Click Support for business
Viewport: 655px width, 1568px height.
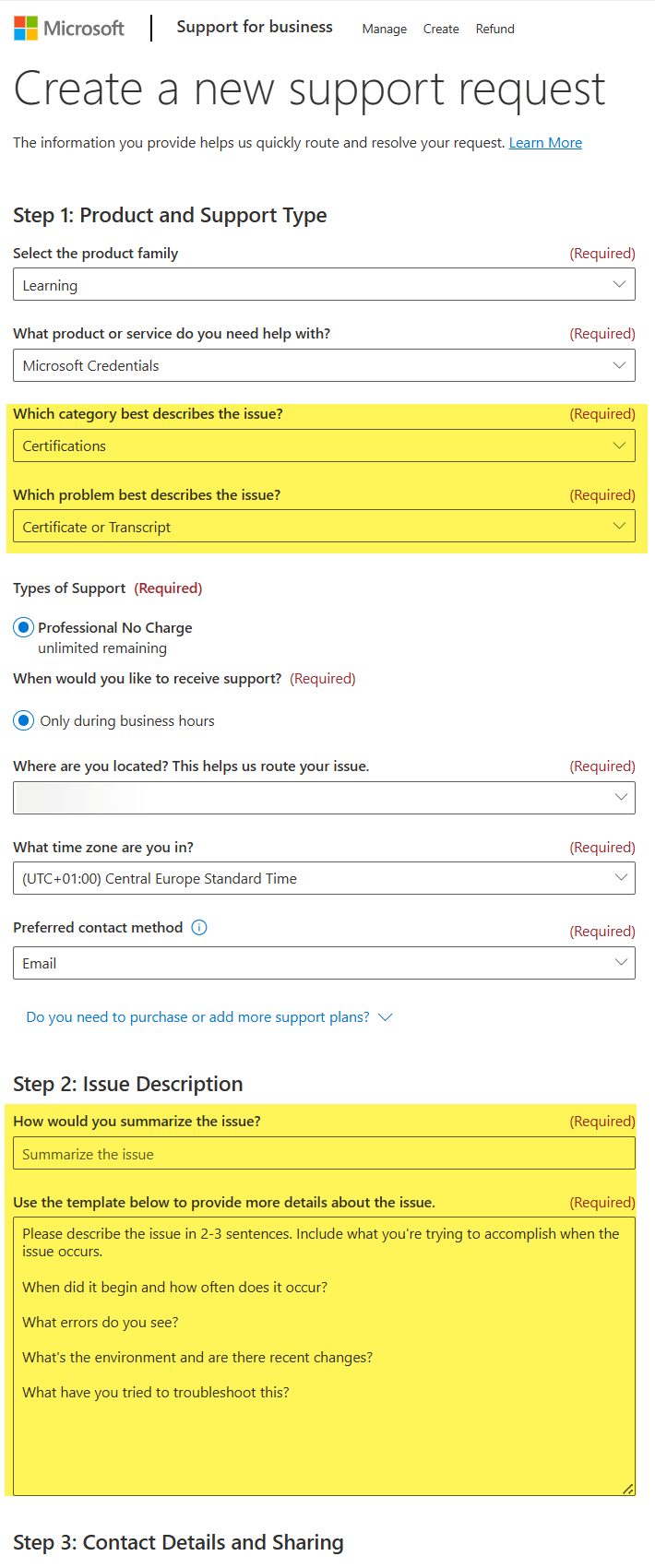pyautogui.click(x=255, y=27)
